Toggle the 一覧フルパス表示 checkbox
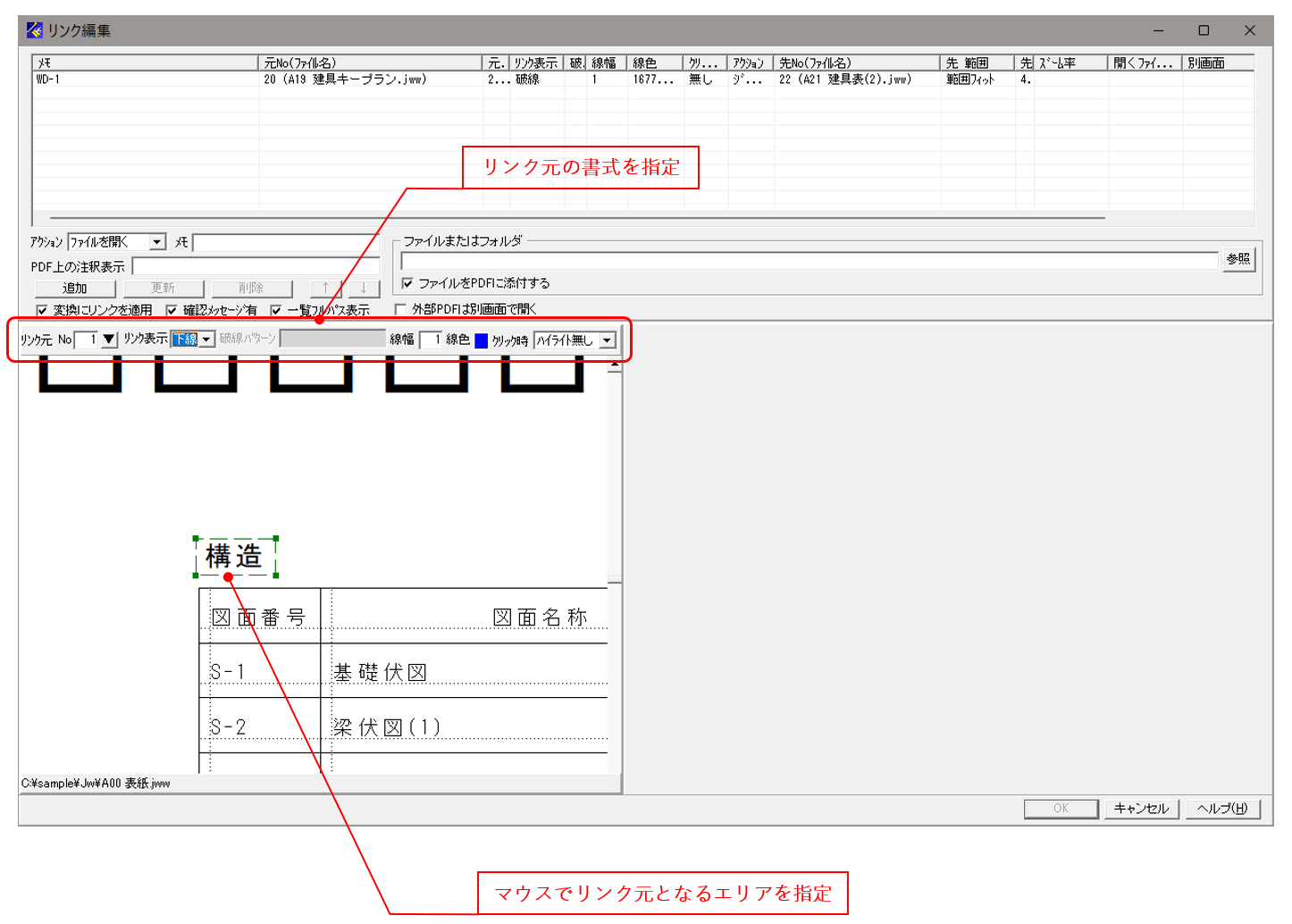 [x=275, y=308]
